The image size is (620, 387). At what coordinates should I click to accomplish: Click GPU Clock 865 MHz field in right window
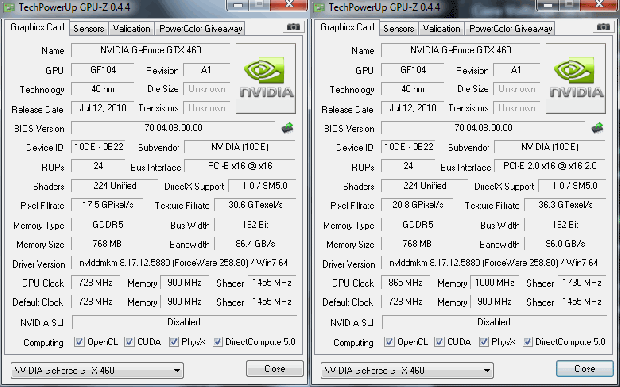coord(405,283)
